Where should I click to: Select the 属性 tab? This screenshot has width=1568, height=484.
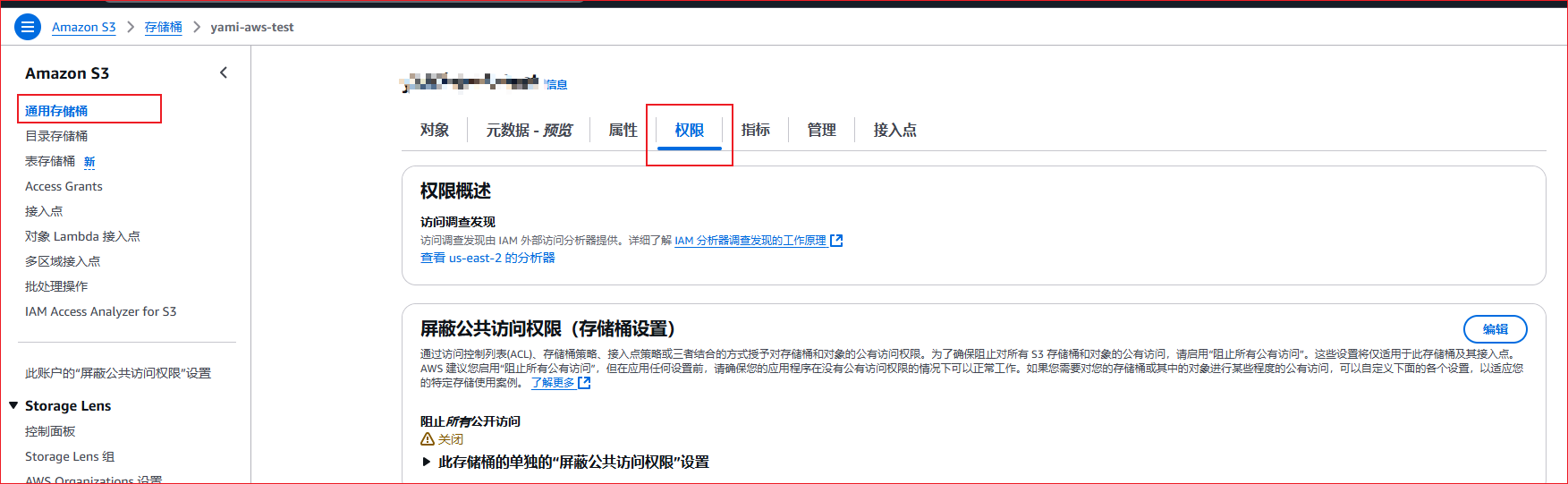pyautogui.click(x=623, y=130)
